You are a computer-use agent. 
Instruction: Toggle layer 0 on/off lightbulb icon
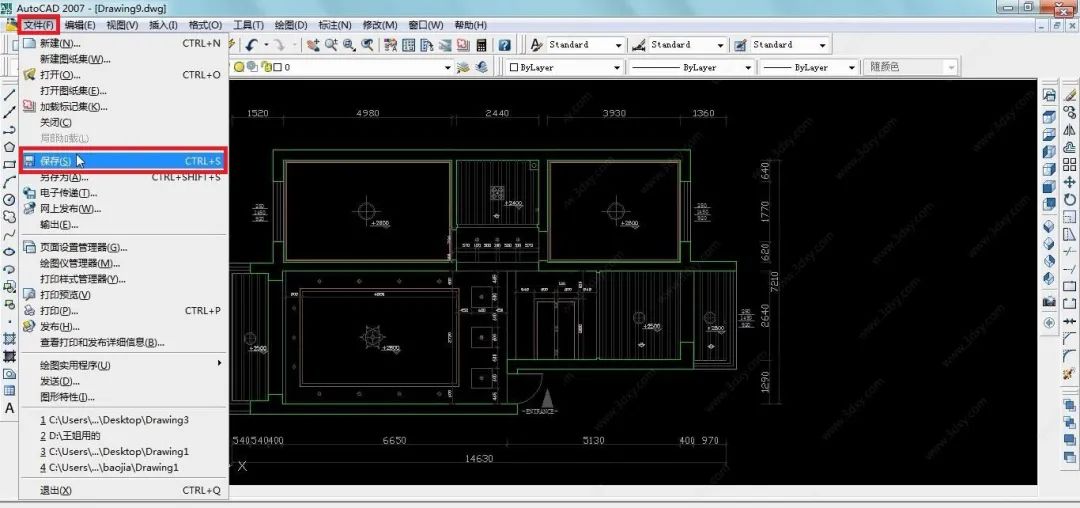point(239,67)
